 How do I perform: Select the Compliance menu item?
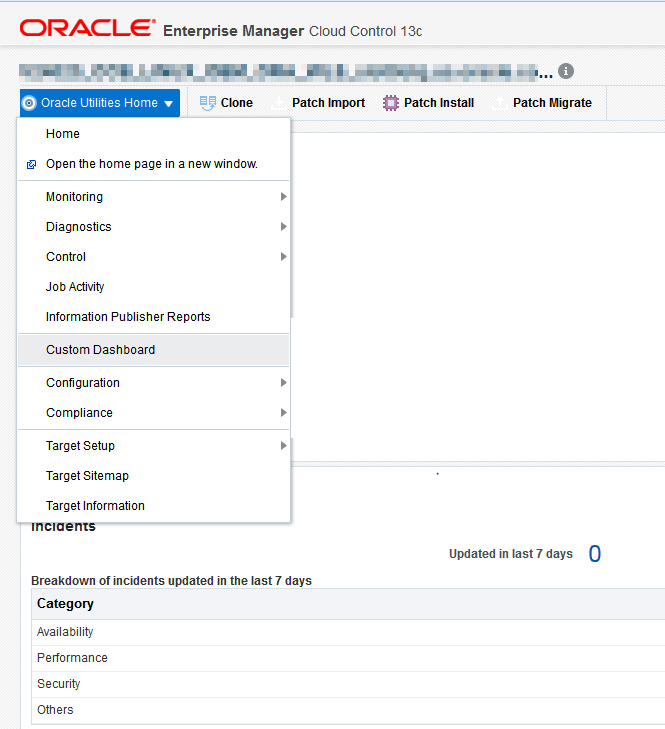tap(153, 412)
